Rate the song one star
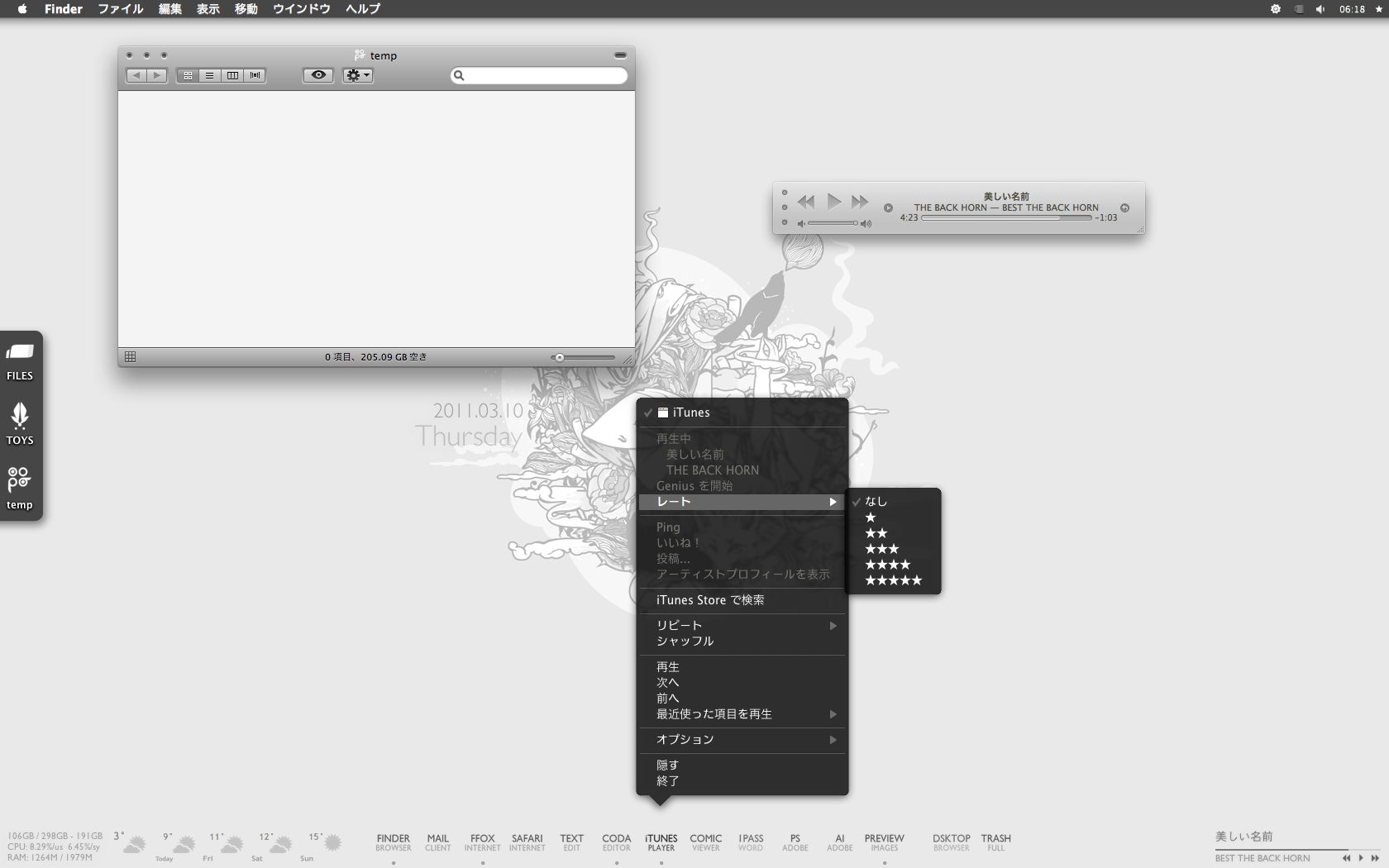Image resolution: width=1389 pixels, height=868 pixels. pyautogui.click(x=893, y=517)
